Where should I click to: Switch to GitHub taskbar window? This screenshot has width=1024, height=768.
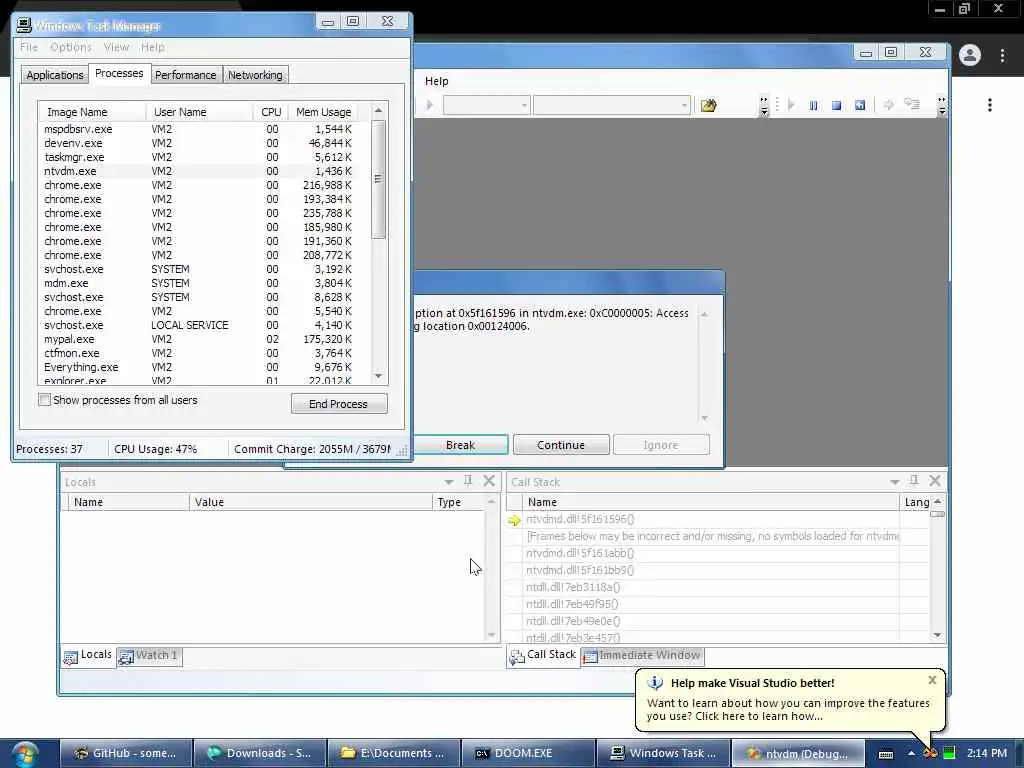pyautogui.click(x=127, y=754)
